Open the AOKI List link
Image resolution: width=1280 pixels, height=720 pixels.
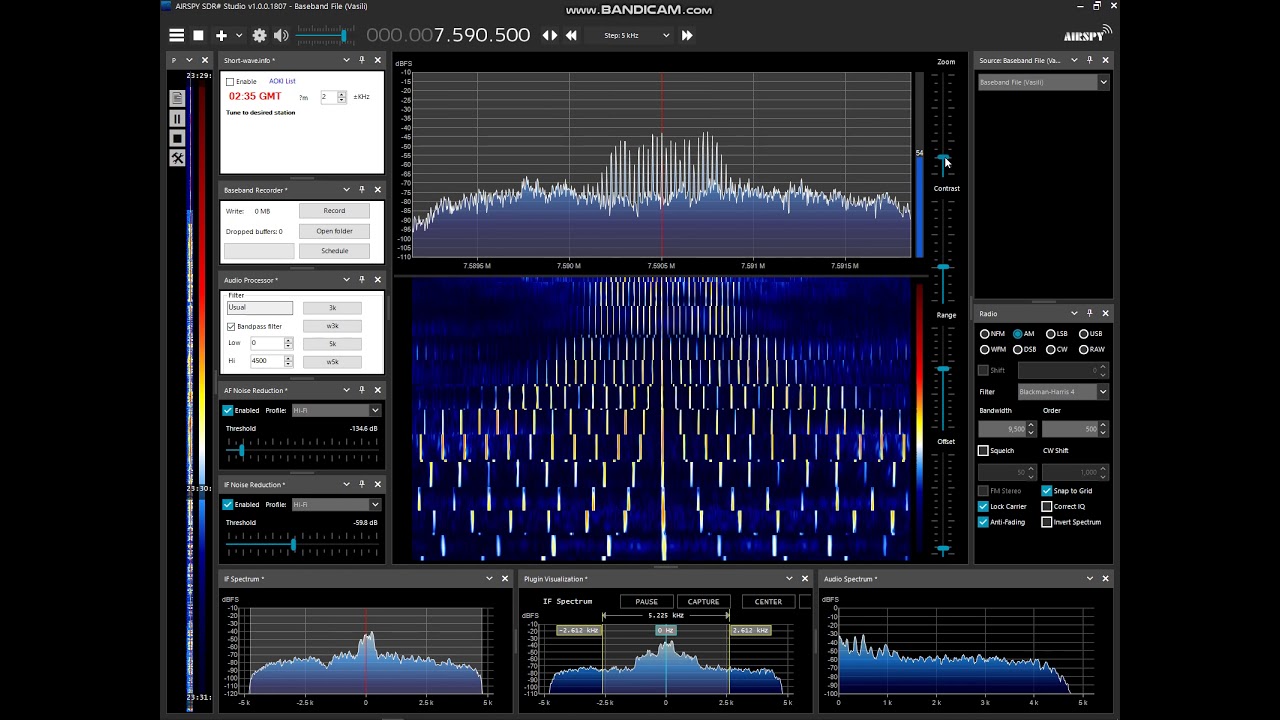pyautogui.click(x=283, y=81)
